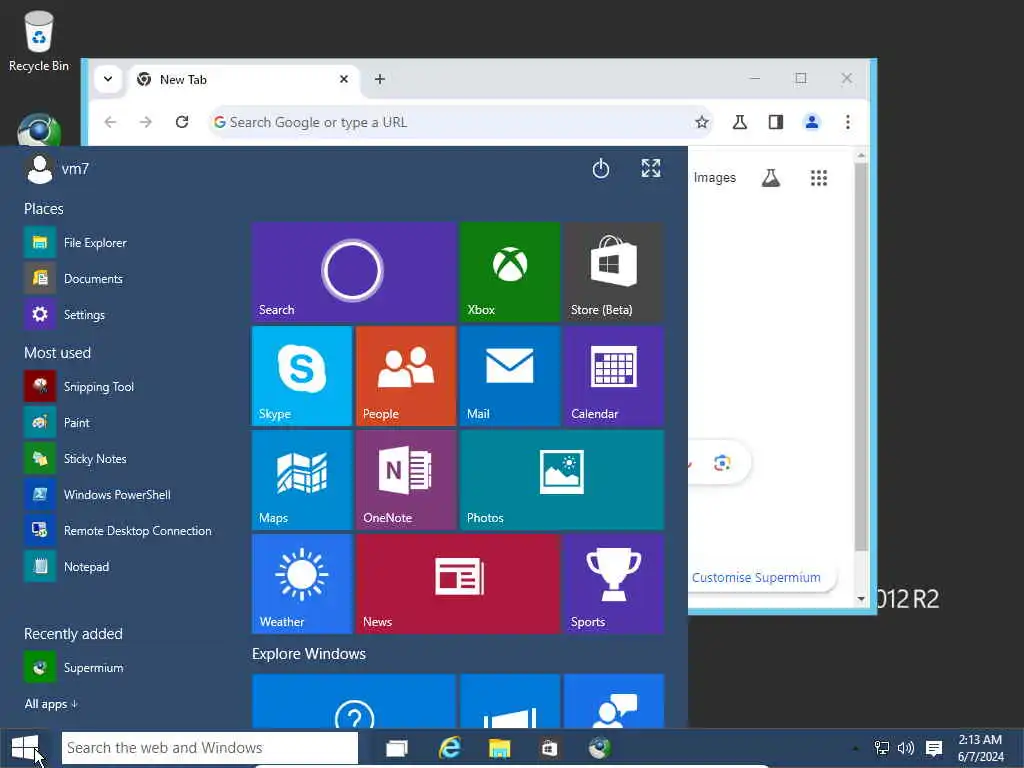Open the Weather tile
Screen dimensions: 1024x768
(302, 584)
